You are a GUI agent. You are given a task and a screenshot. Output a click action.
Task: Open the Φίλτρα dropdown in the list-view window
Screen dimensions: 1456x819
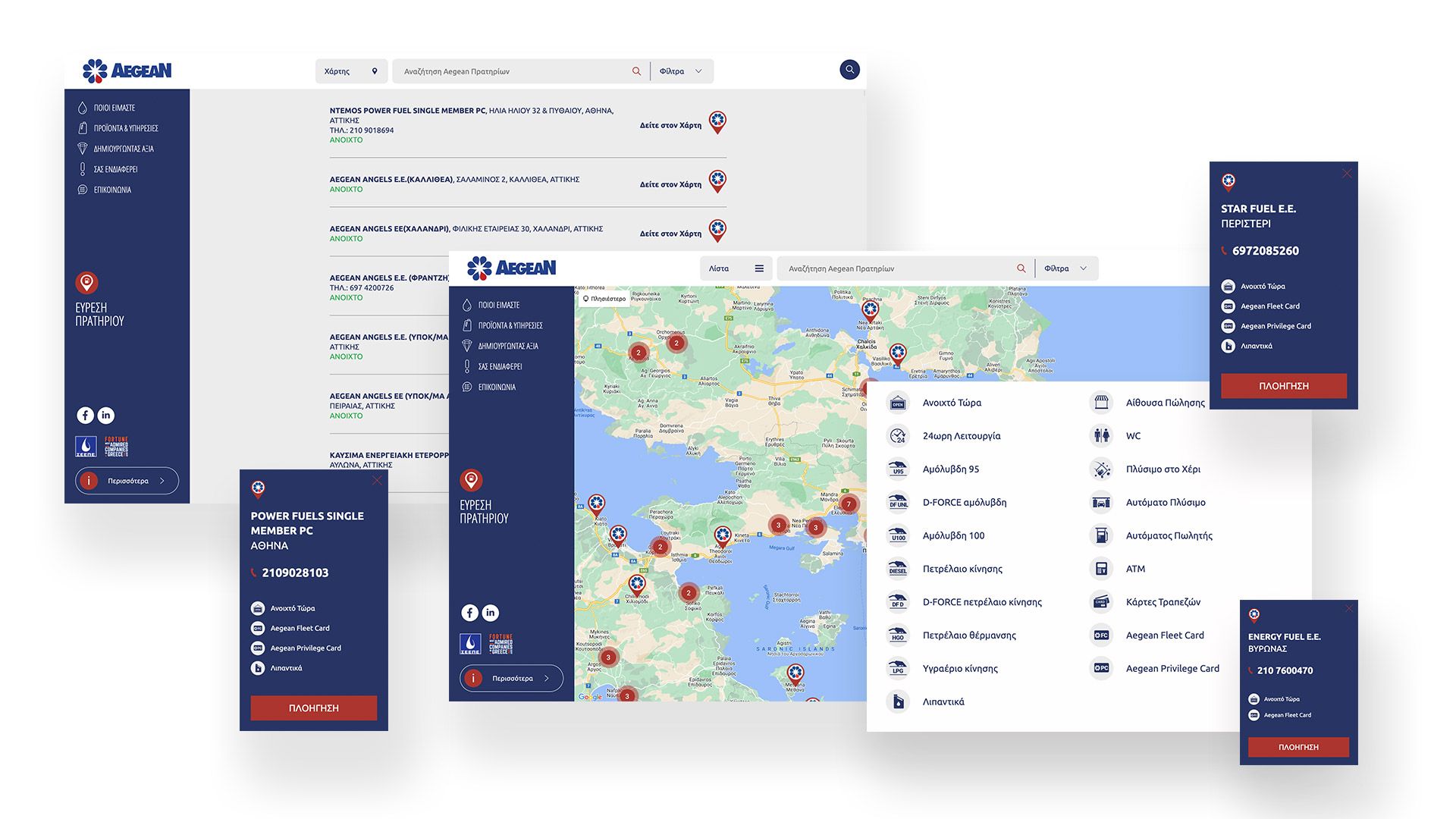coord(682,71)
